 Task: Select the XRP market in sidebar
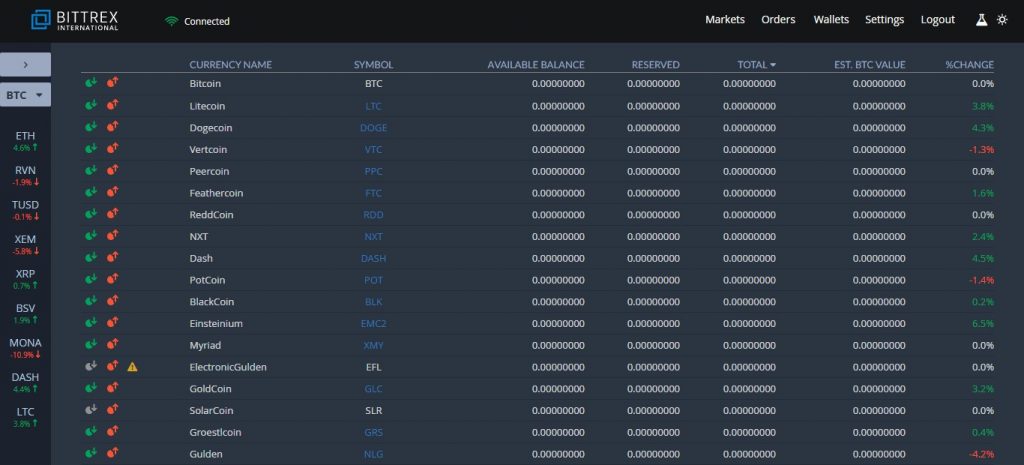point(25,280)
